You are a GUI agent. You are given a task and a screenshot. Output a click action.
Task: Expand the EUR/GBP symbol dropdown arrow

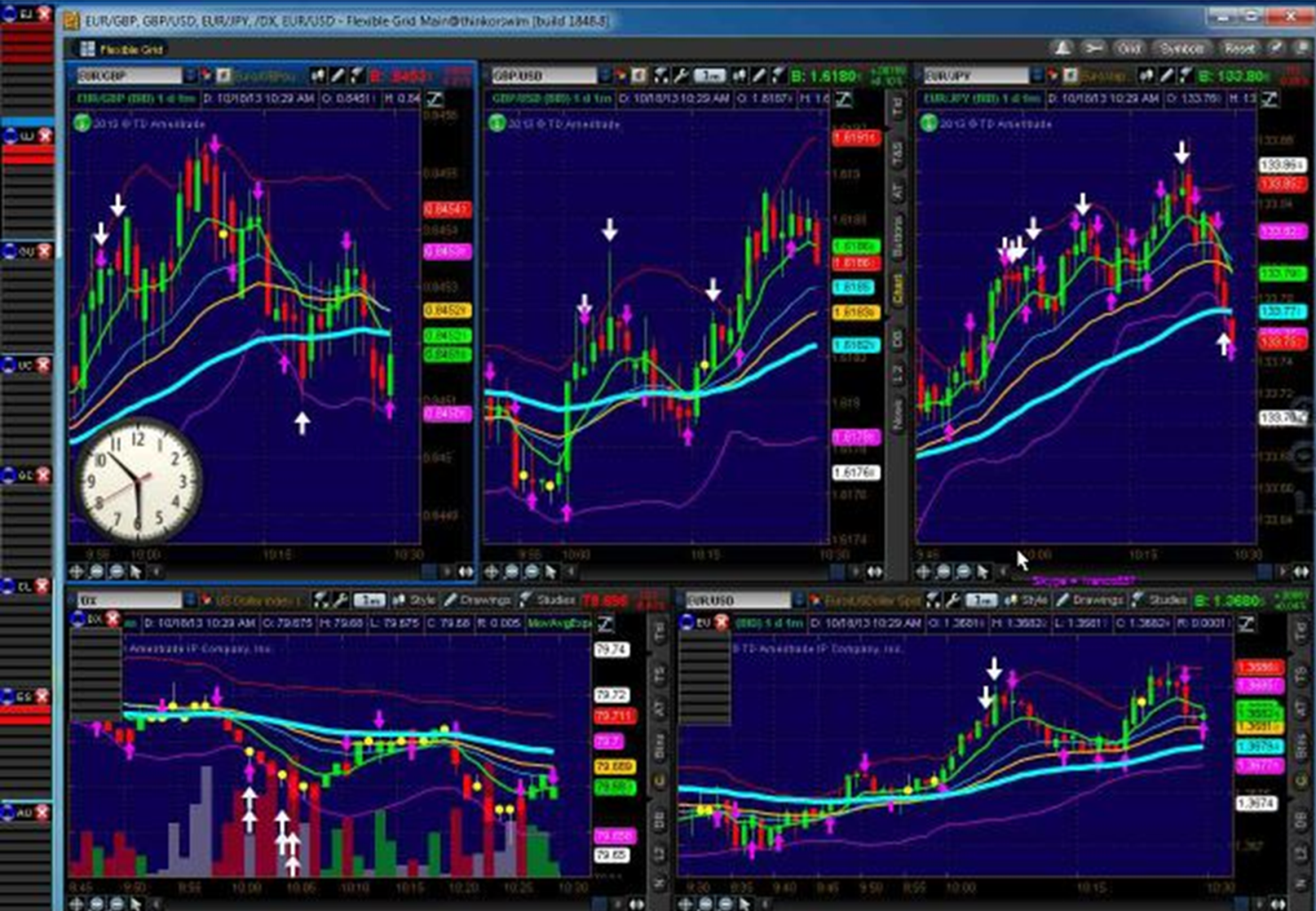pyautogui.click(x=190, y=76)
